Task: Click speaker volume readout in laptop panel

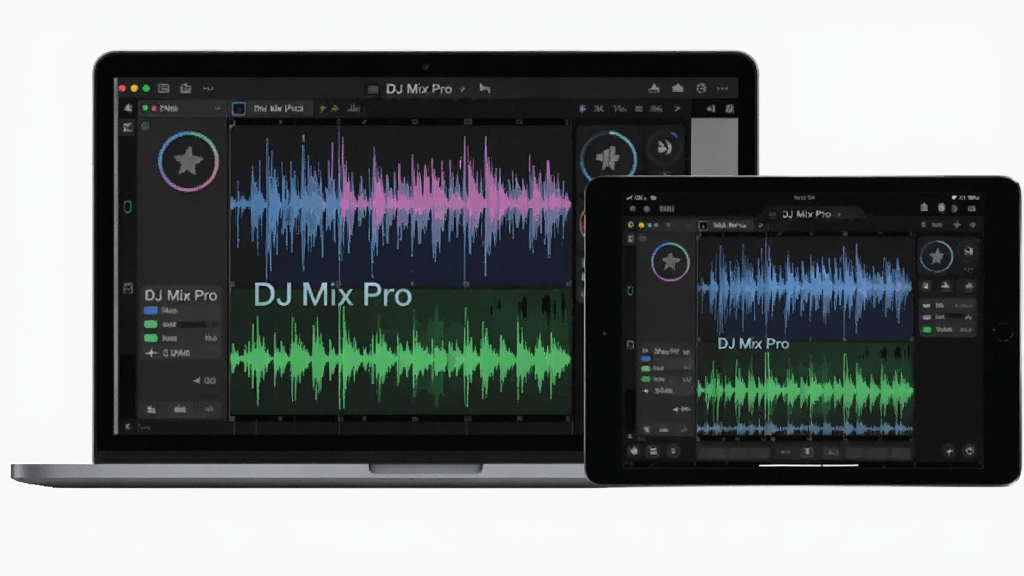Action: point(204,380)
